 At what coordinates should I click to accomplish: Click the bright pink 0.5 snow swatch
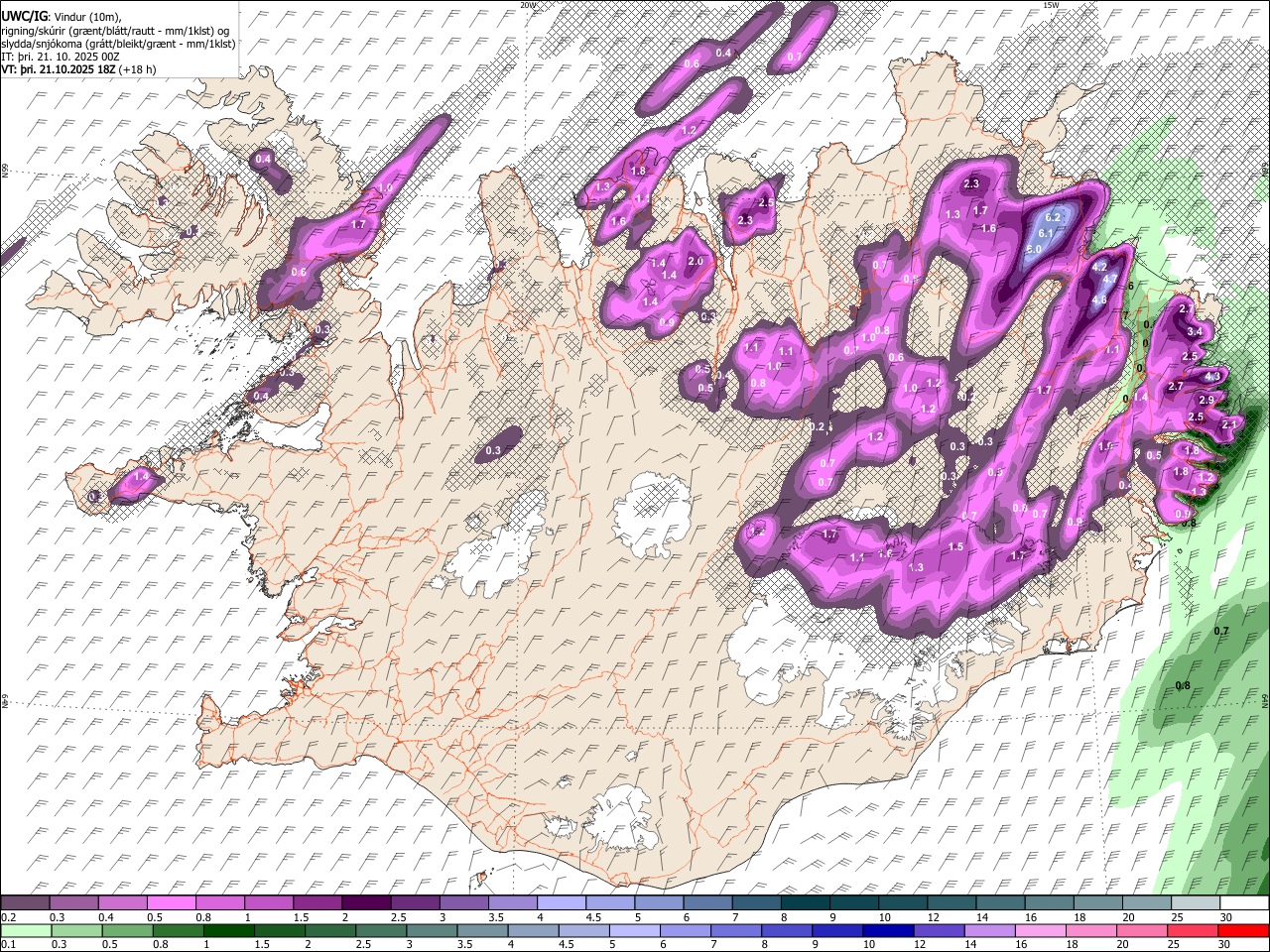(171, 903)
